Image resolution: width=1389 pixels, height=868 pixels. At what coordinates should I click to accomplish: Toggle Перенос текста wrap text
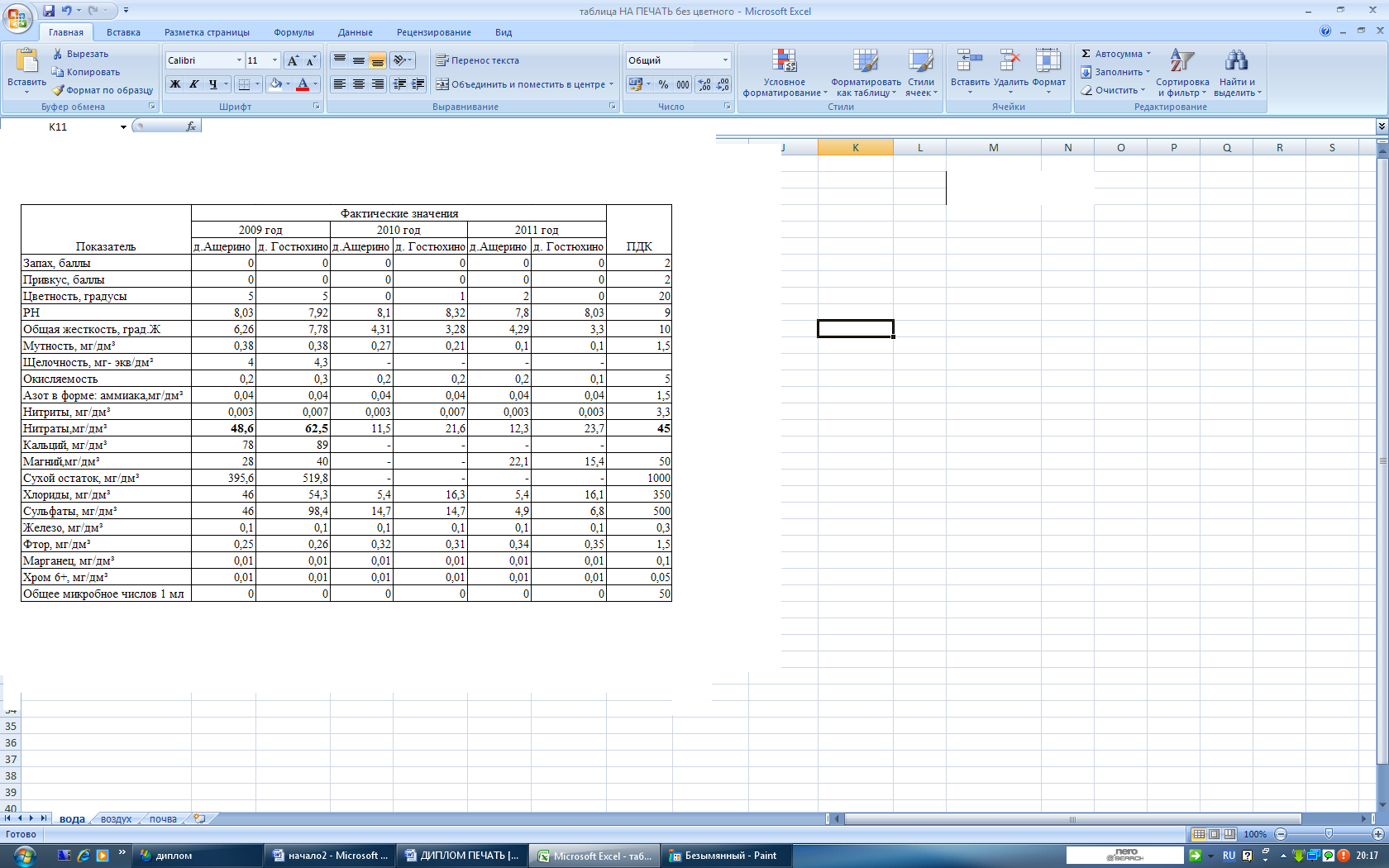[x=477, y=60]
